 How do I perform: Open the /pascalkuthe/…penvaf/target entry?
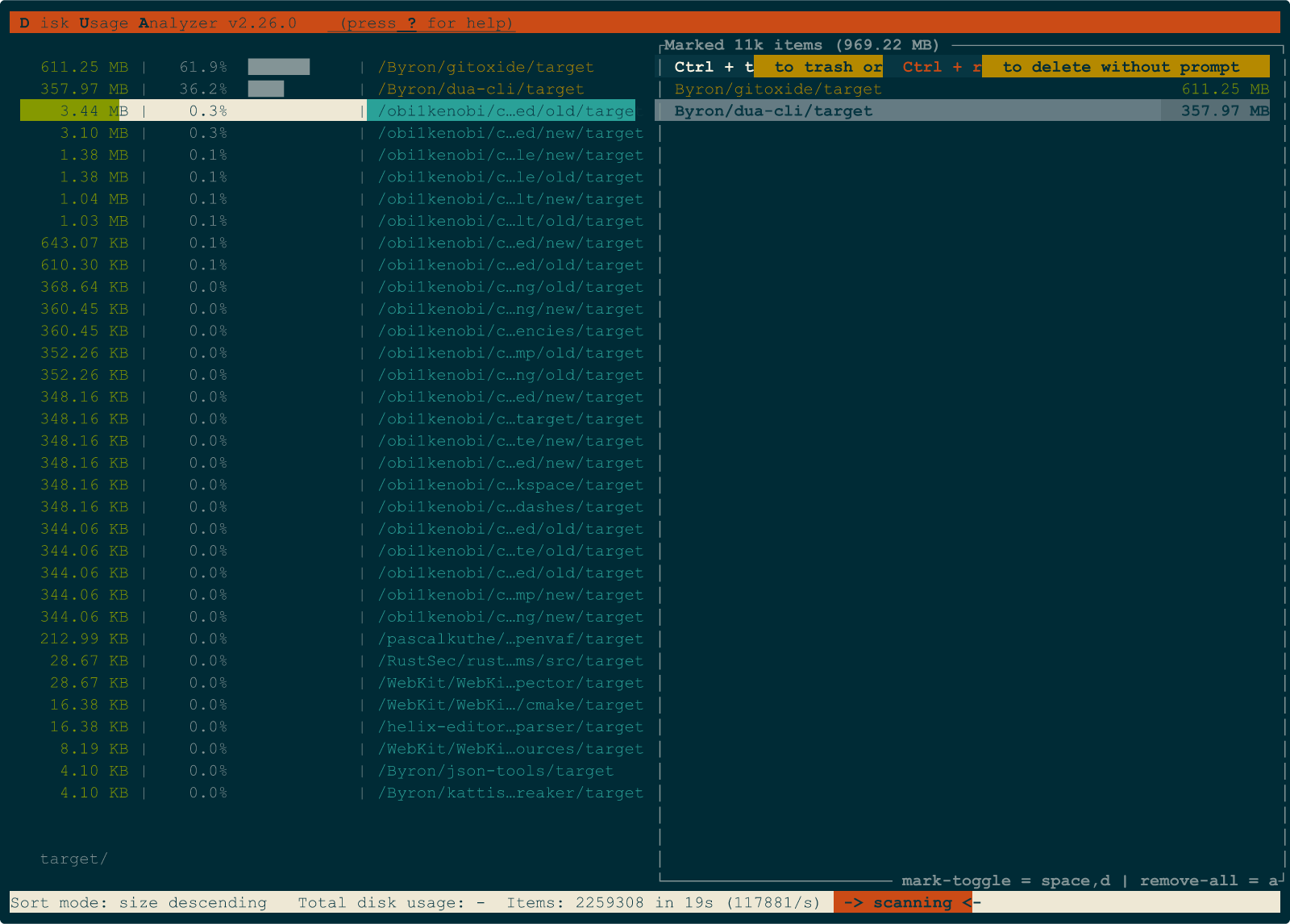click(x=510, y=639)
